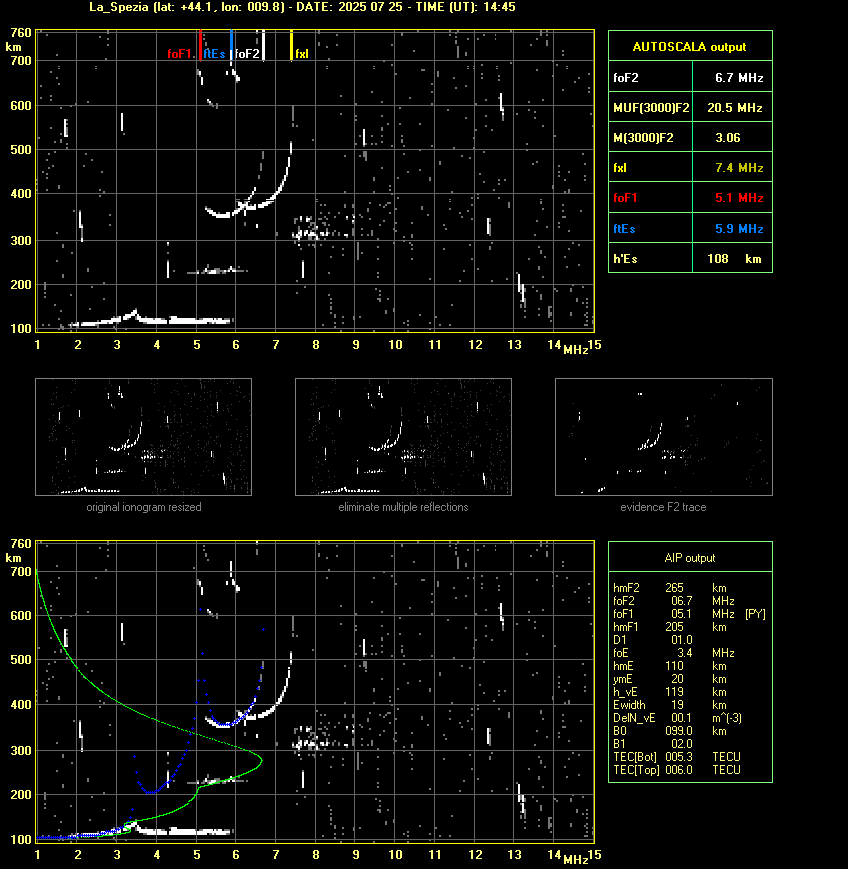Click the 'evidence F2 trace' caption
The width and height of the screenshot is (848, 869).
(x=663, y=507)
